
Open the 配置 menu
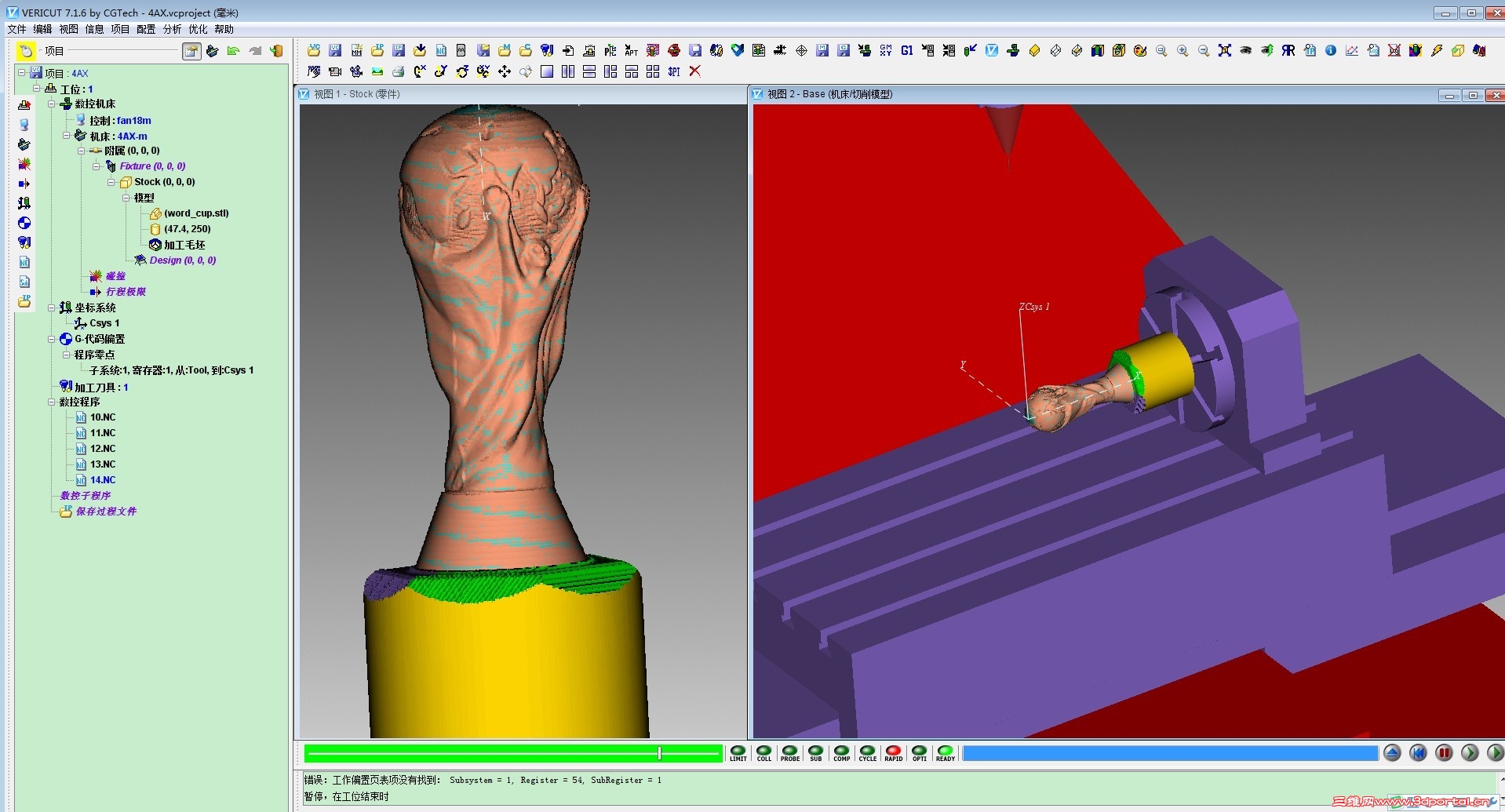pos(146,29)
